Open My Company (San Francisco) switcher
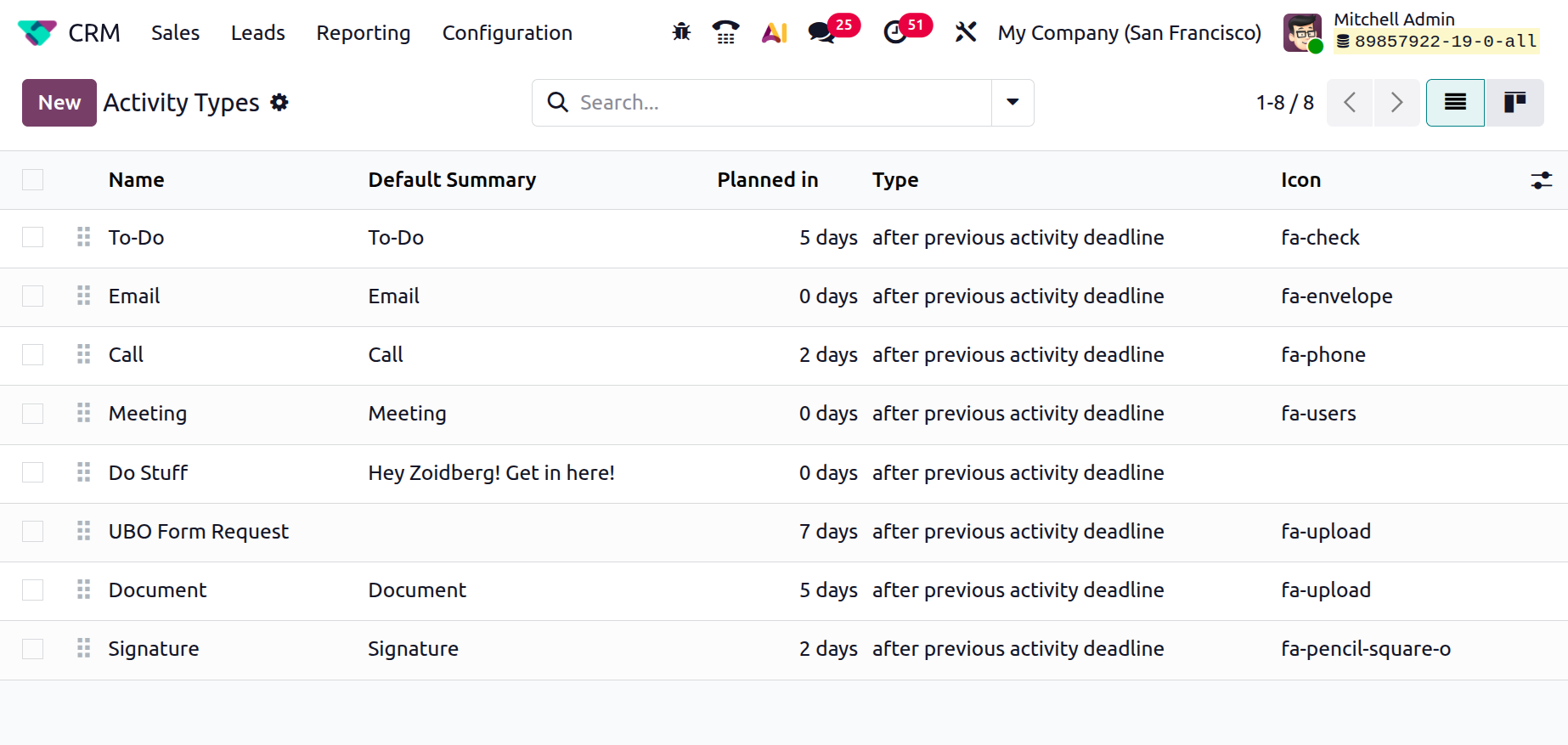Viewport: 1568px width, 745px height. [1129, 32]
